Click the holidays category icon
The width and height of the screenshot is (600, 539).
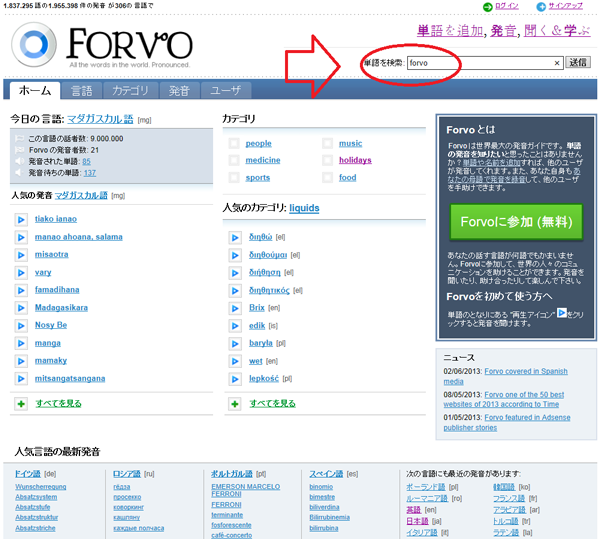[327, 160]
